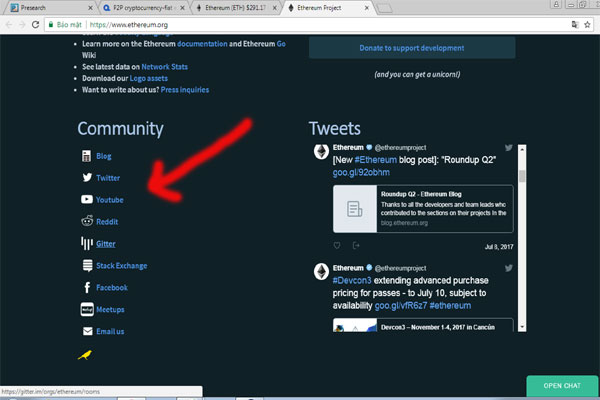600x400 pixels.
Task: Click the Email us envelope icon
Action: 88,331
